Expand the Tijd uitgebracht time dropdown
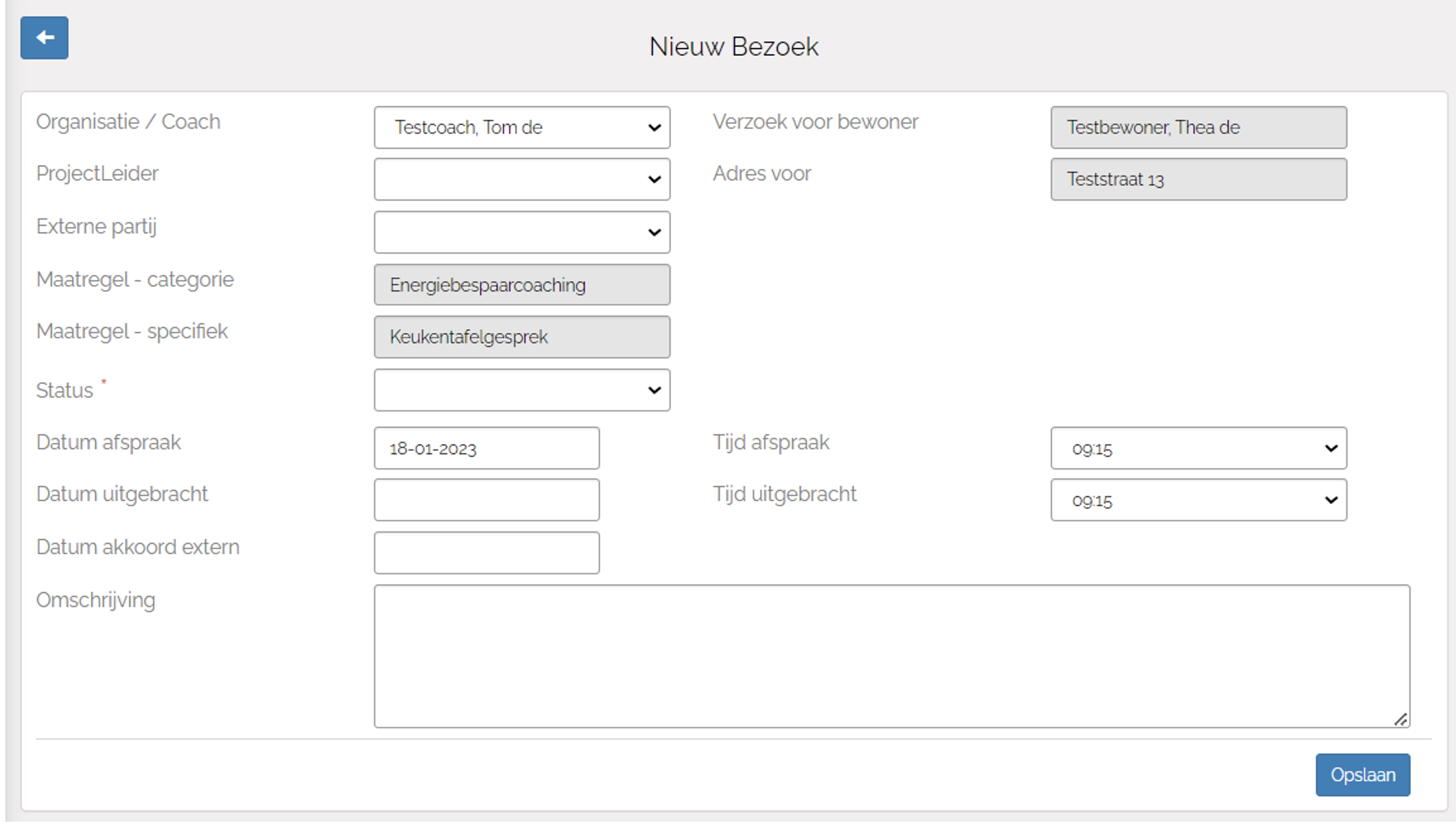This screenshot has width=1456, height=823. point(1198,500)
